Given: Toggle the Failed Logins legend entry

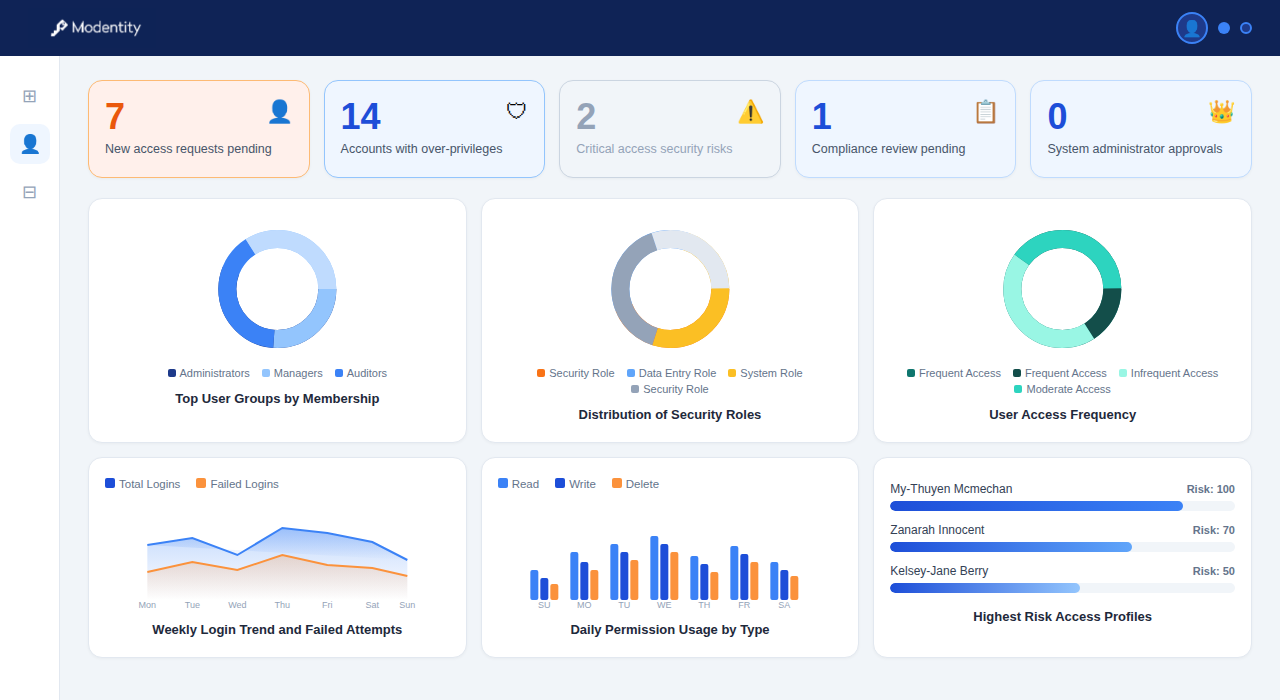Looking at the screenshot, I should pos(237,483).
